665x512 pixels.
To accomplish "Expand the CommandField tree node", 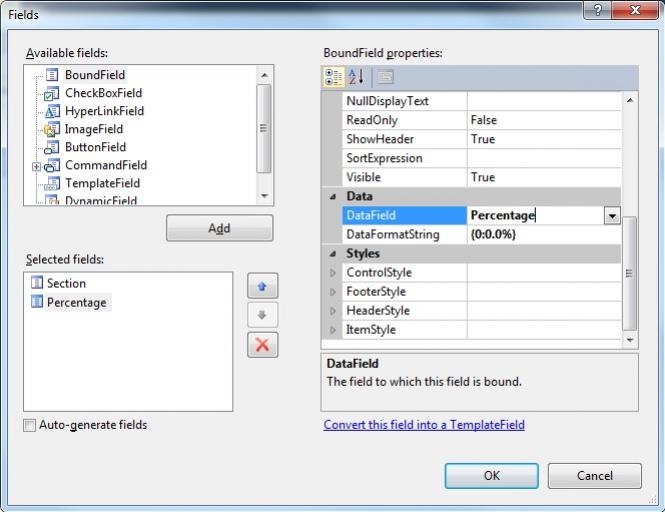I will [x=36, y=166].
